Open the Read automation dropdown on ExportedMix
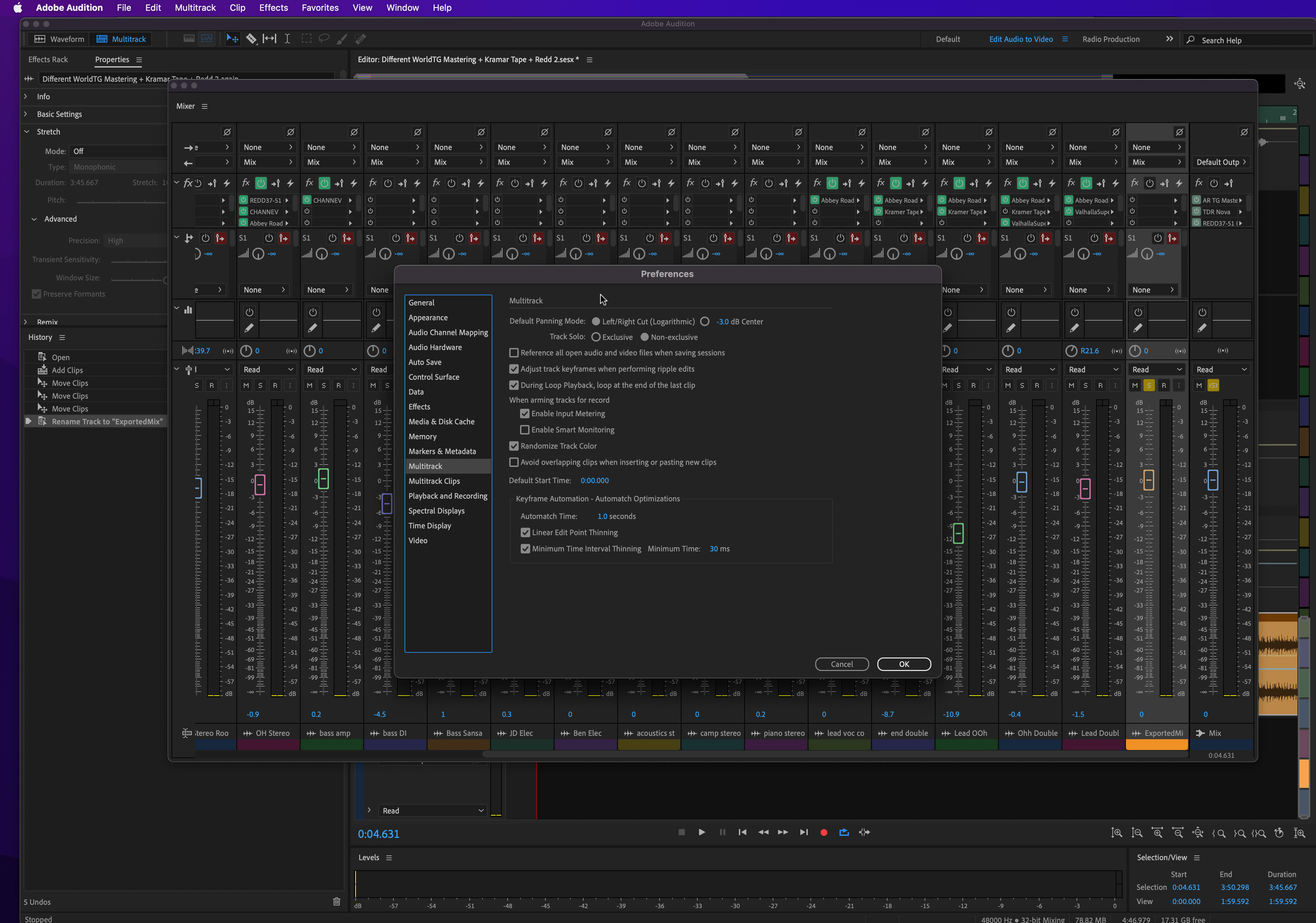Screen dimensions: 1316x923 tap(1157, 369)
